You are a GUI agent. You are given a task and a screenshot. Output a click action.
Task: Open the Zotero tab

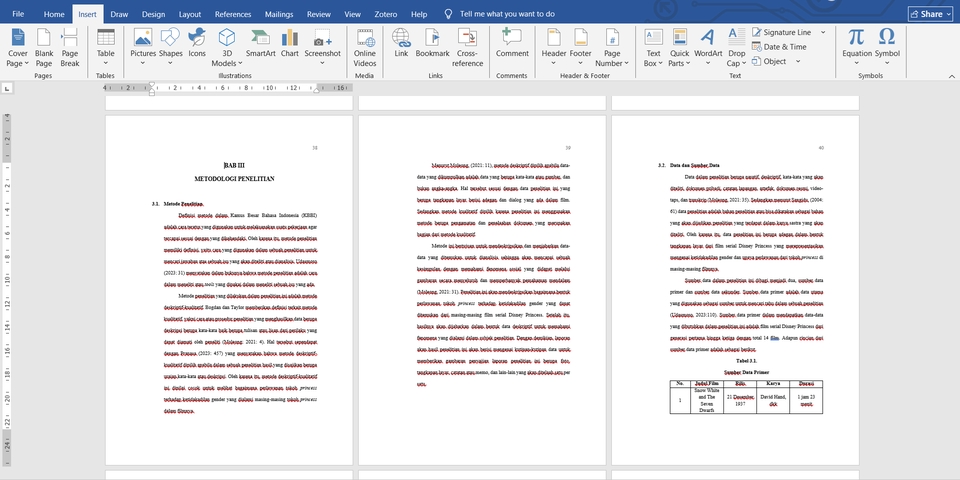pyautogui.click(x=386, y=13)
